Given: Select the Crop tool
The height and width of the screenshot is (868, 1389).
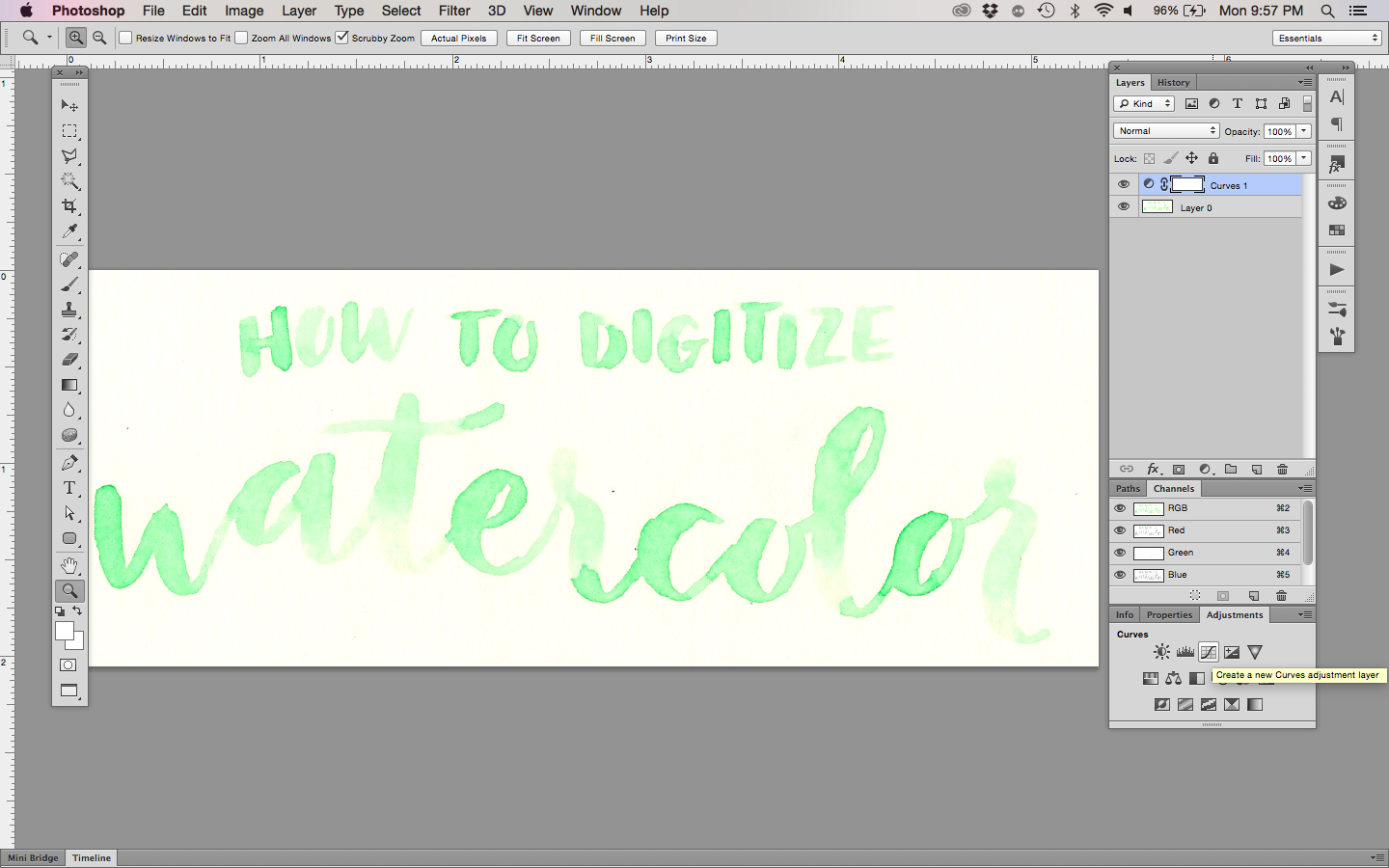Looking at the screenshot, I should (69, 206).
